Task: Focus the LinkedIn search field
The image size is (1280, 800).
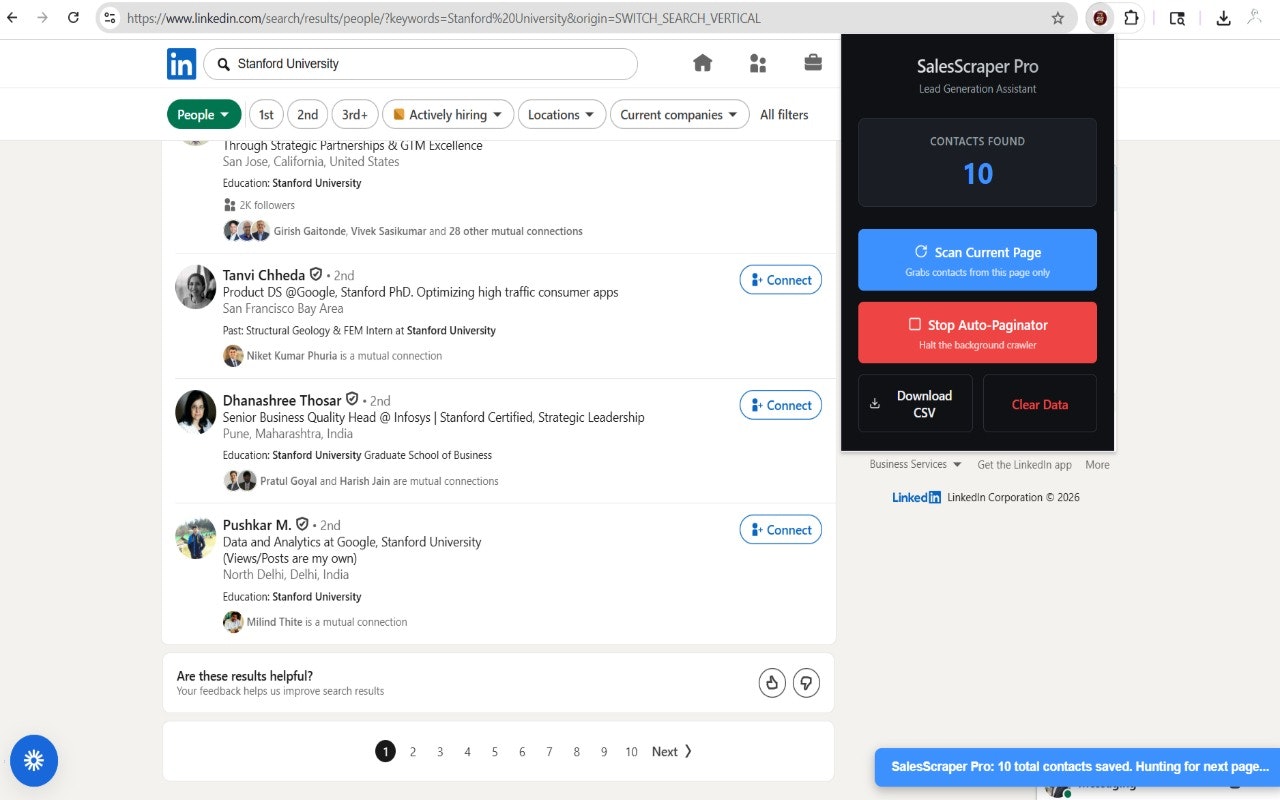Action: point(420,64)
